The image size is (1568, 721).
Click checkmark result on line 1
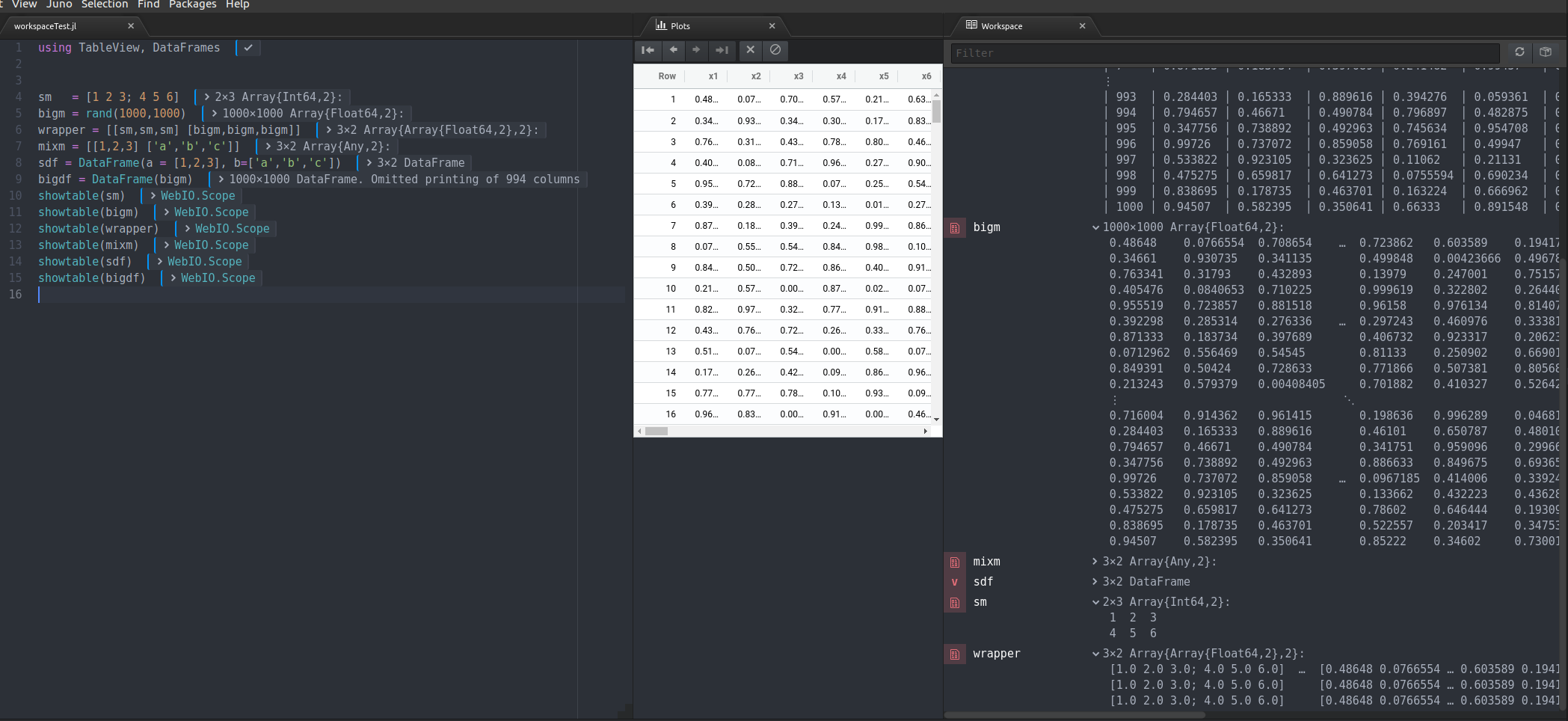tap(248, 48)
